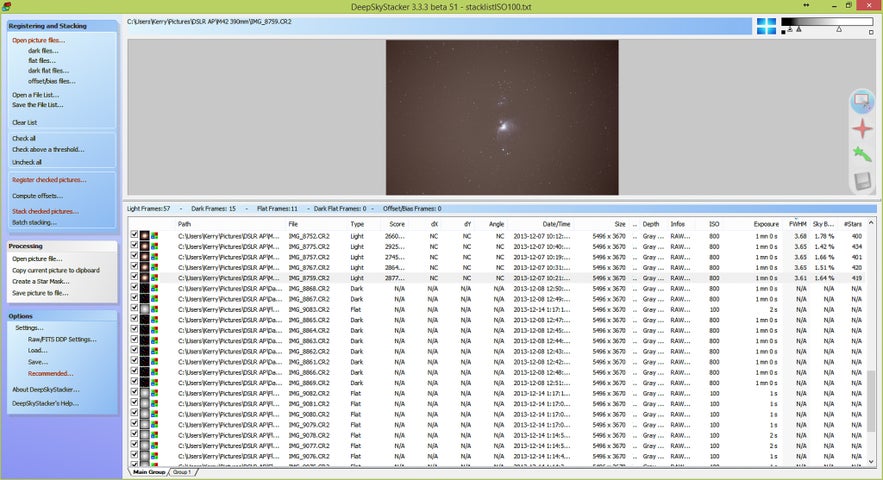The width and height of the screenshot is (883, 480).
Task: Click Register checked pictures
Action: click(x=49, y=180)
